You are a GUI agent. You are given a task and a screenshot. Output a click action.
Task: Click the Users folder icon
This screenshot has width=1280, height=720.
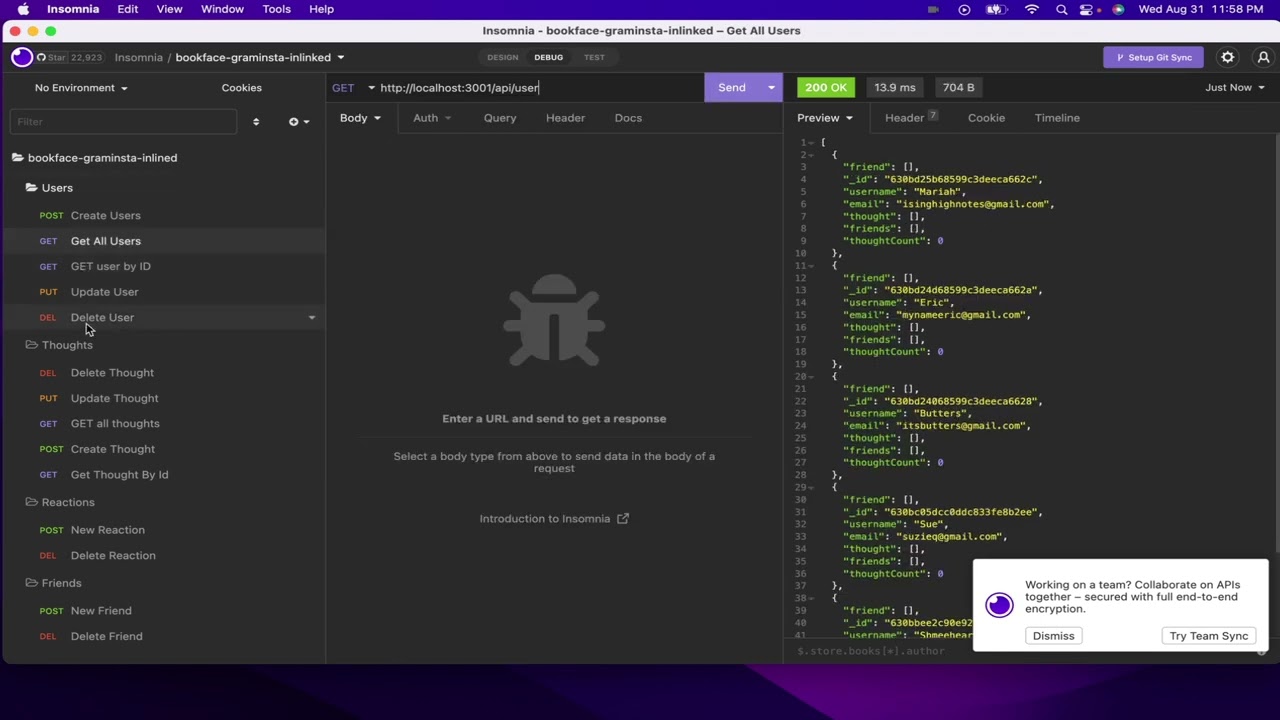coord(32,188)
